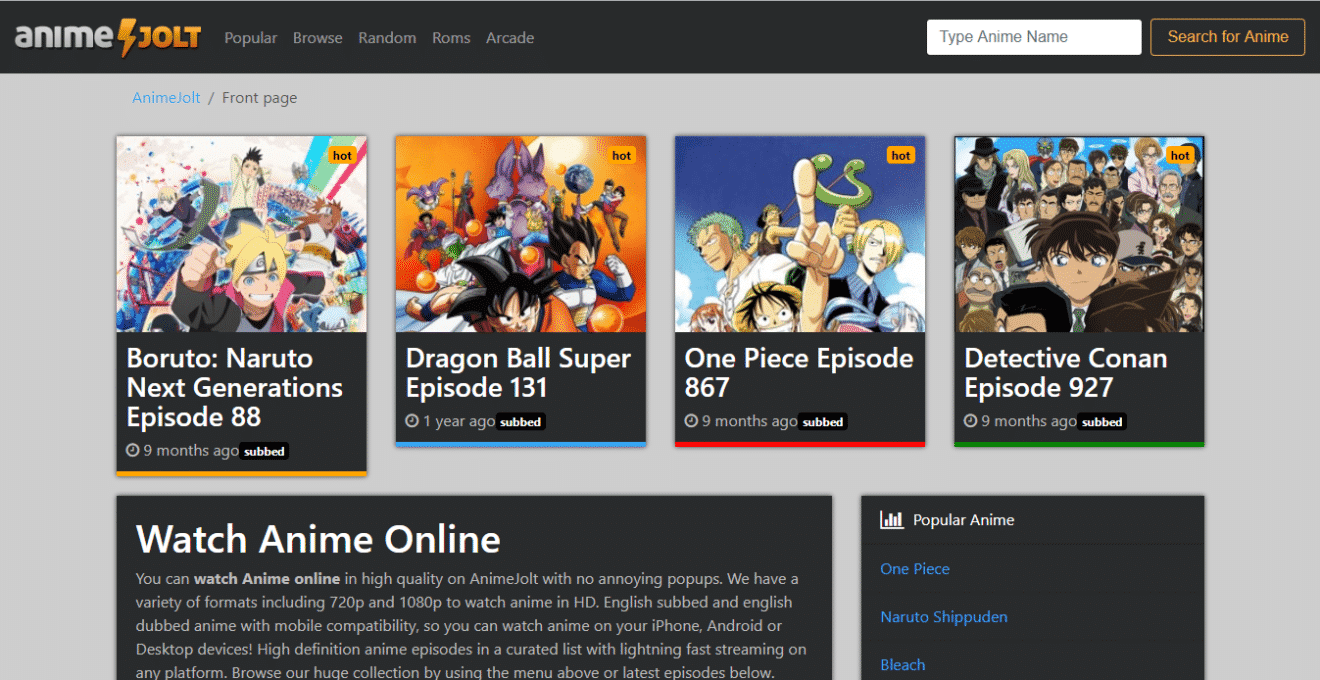The height and width of the screenshot is (680, 1320).
Task: Click the subbed badge on One Piece card
Action: [x=823, y=422]
